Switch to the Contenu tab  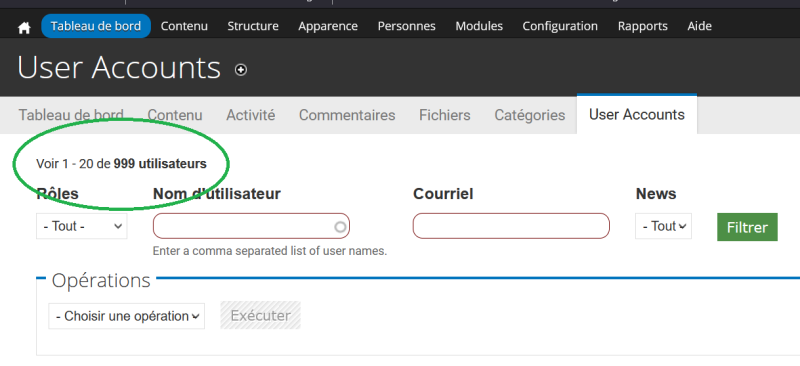(175, 115)
